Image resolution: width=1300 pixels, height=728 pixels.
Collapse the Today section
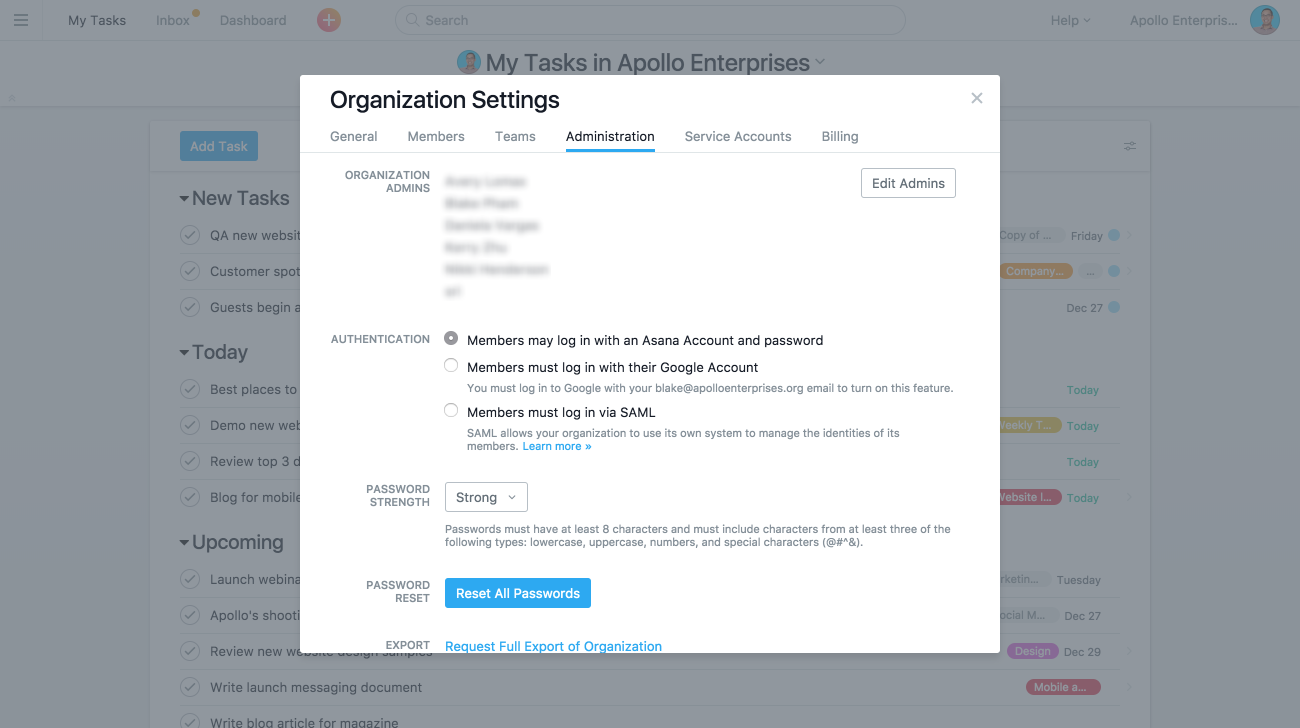[x=184, y=353]
